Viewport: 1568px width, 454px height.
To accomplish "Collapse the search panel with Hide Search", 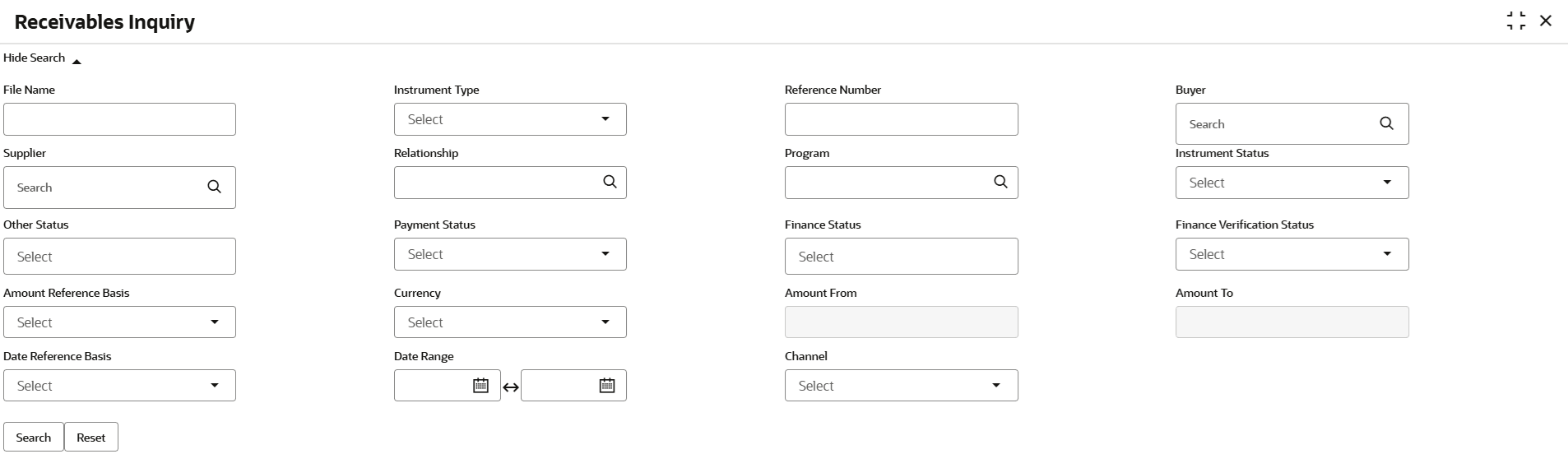I will pyautogui.click(x=42, y=58).
